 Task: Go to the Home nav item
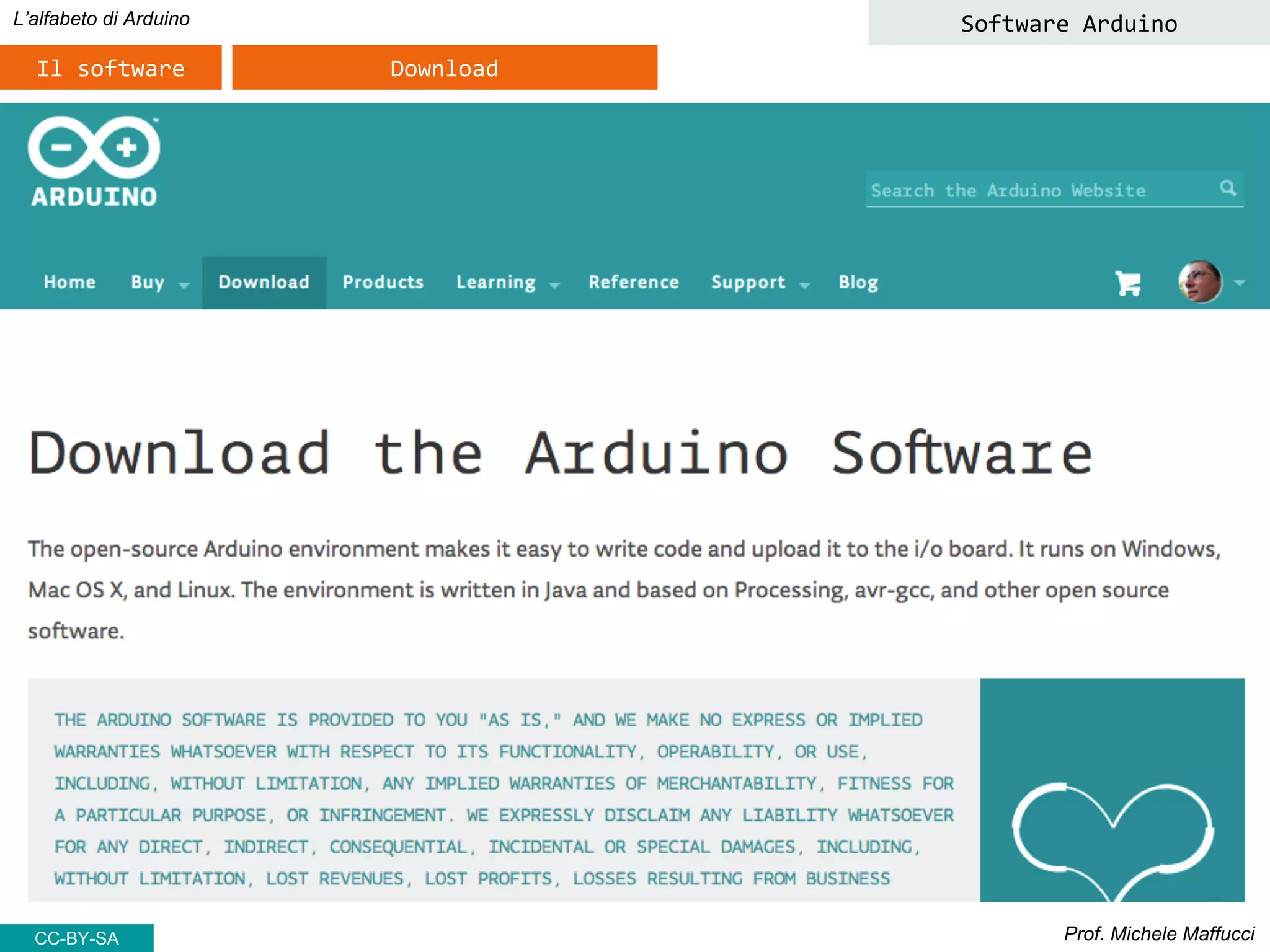click(69, 282)
